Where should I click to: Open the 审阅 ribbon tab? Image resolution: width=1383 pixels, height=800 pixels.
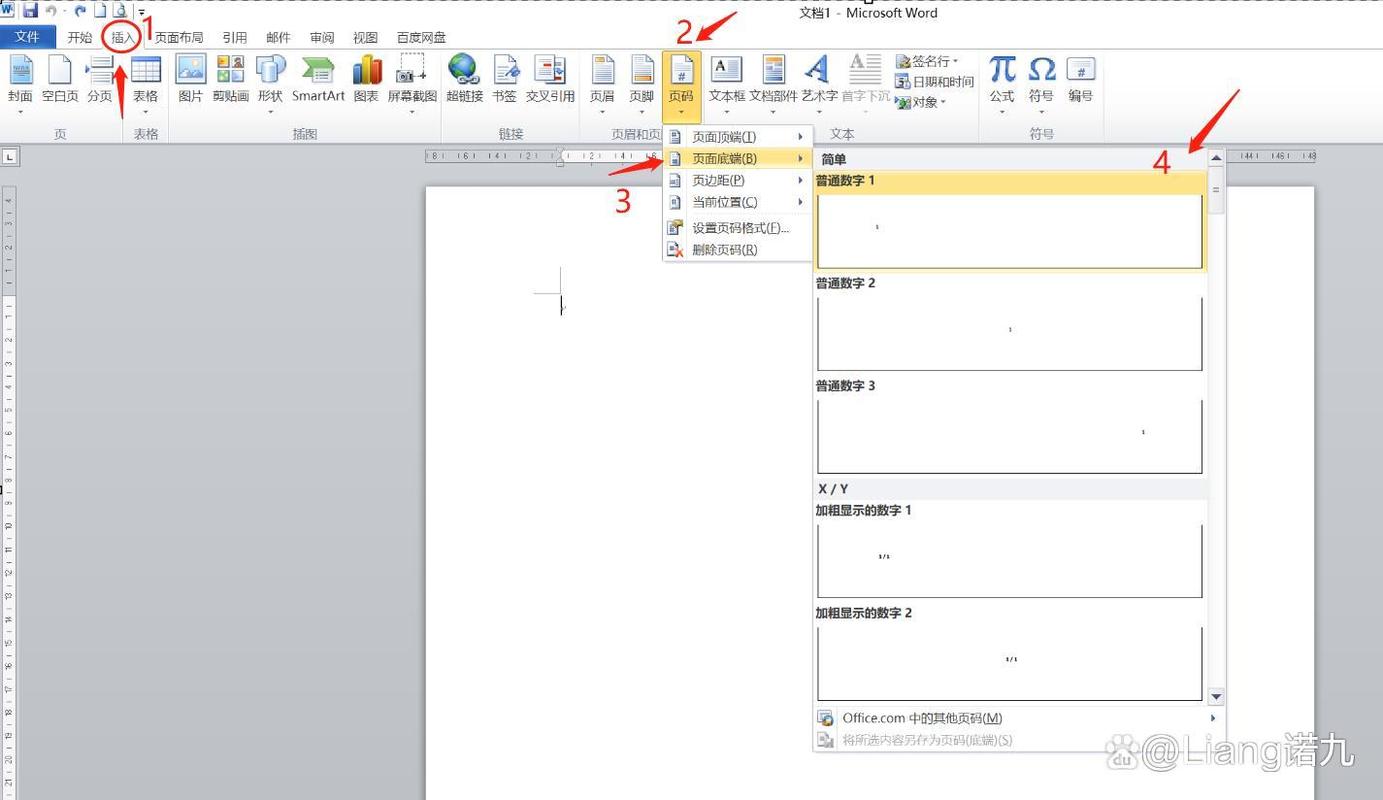322,37
